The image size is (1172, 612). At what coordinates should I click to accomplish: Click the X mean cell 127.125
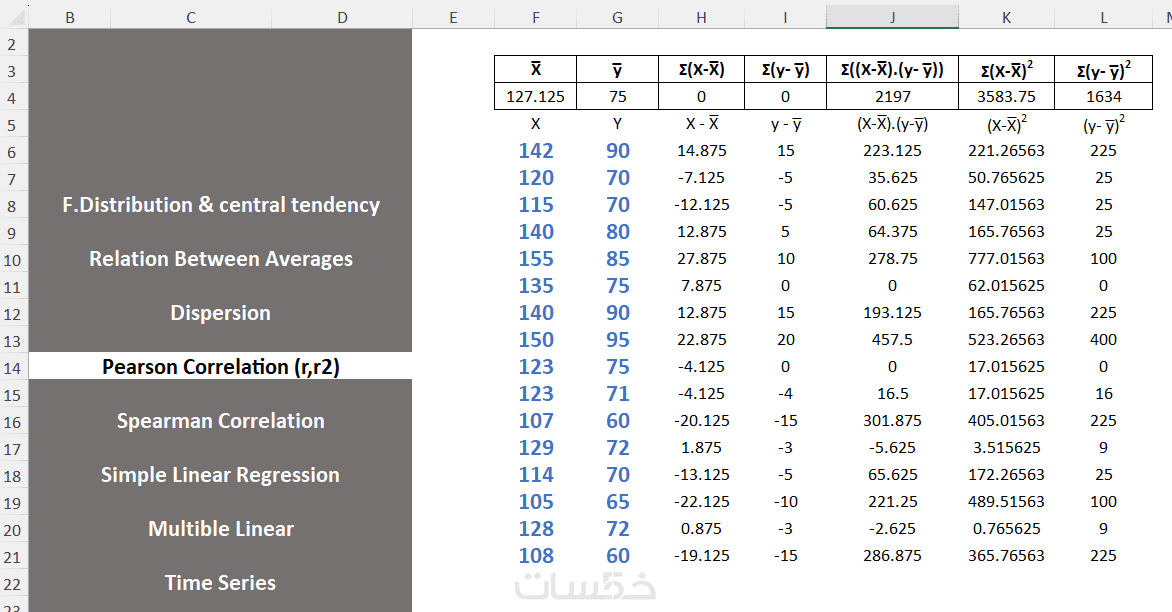click(x=536, y=97)
